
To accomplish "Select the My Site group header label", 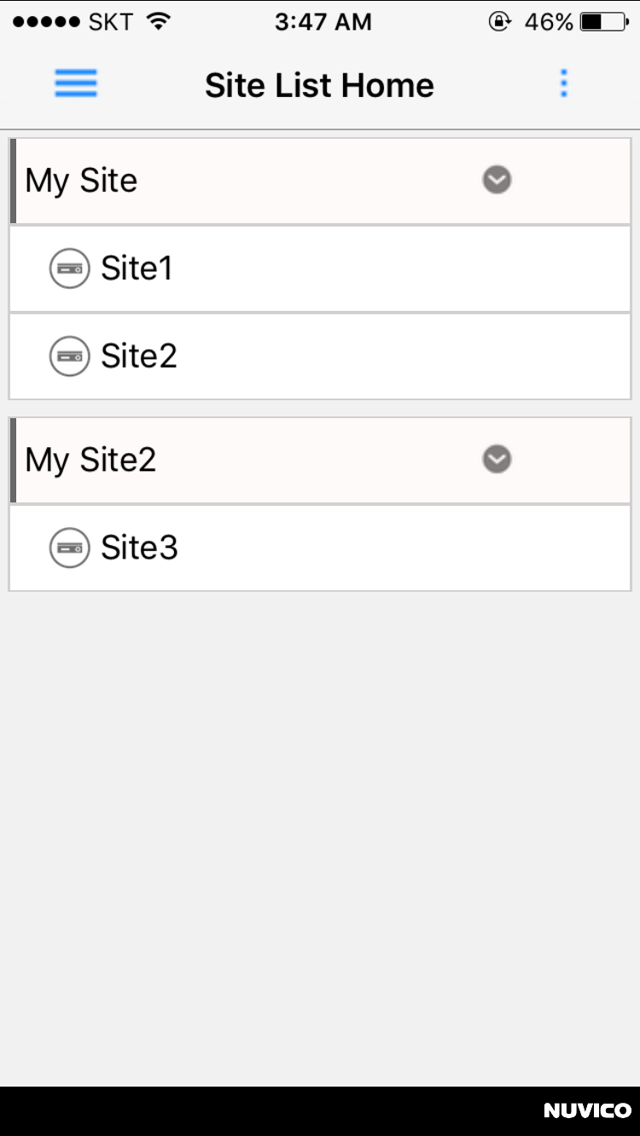I will point(82,181).
